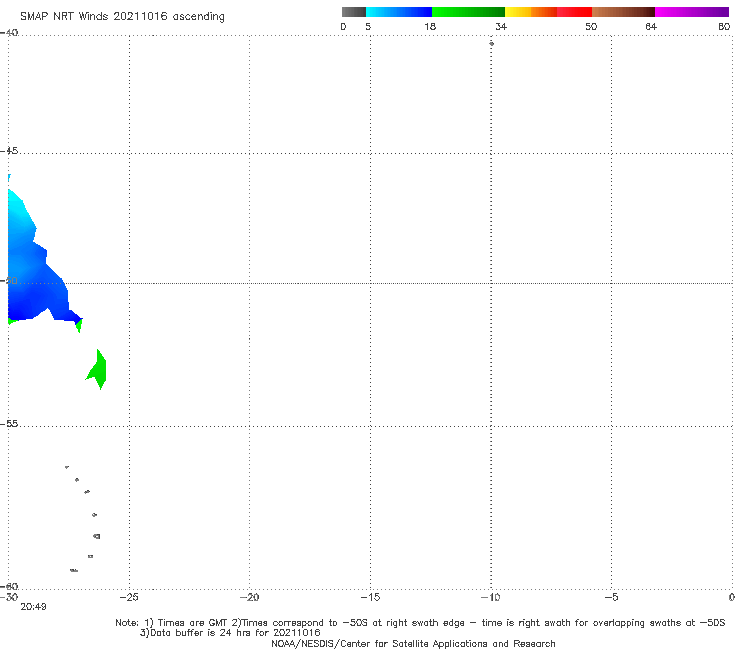This screenshot has width=740, height=650.
Task: Select the "-20" longitude axis label
Action: pyautogui.click(x=249, y=597)
